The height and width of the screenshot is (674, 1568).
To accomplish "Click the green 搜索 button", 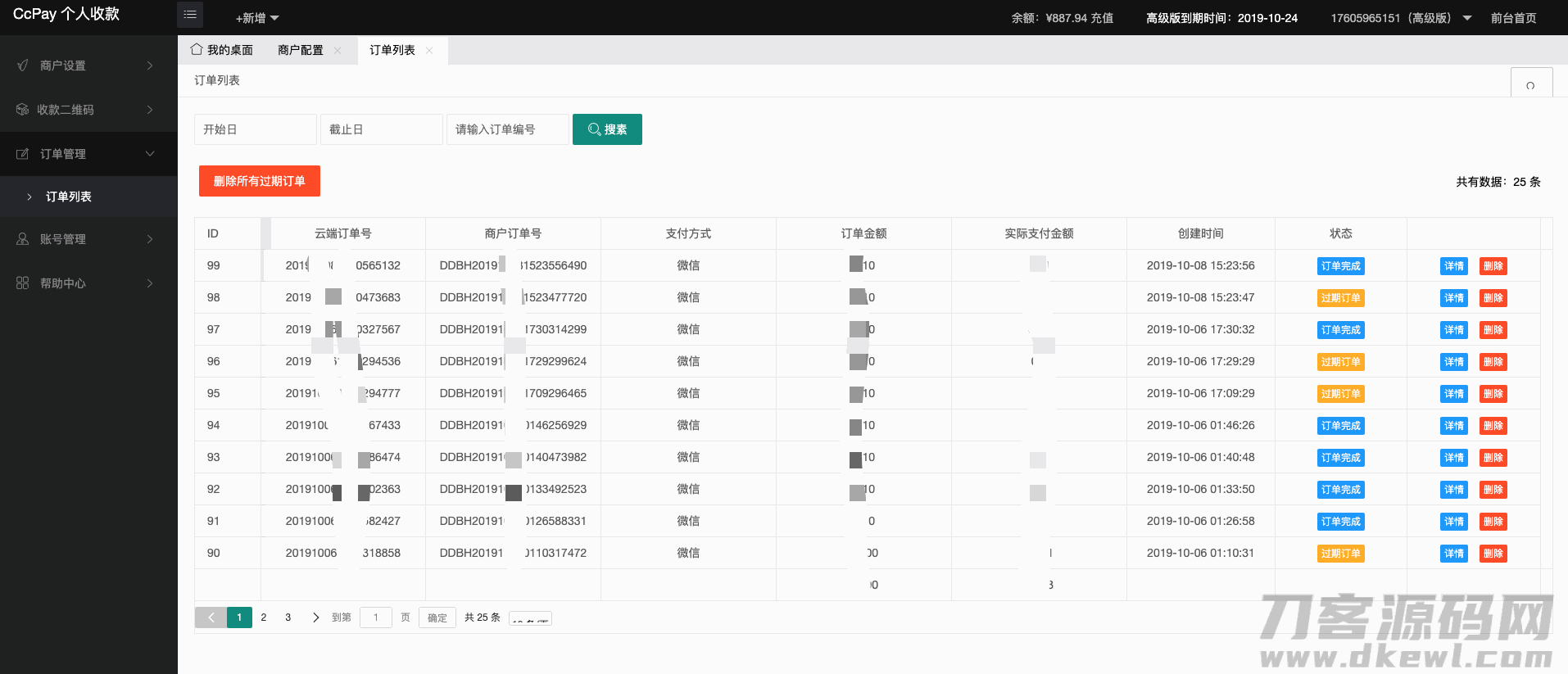I will coord(607,129).
